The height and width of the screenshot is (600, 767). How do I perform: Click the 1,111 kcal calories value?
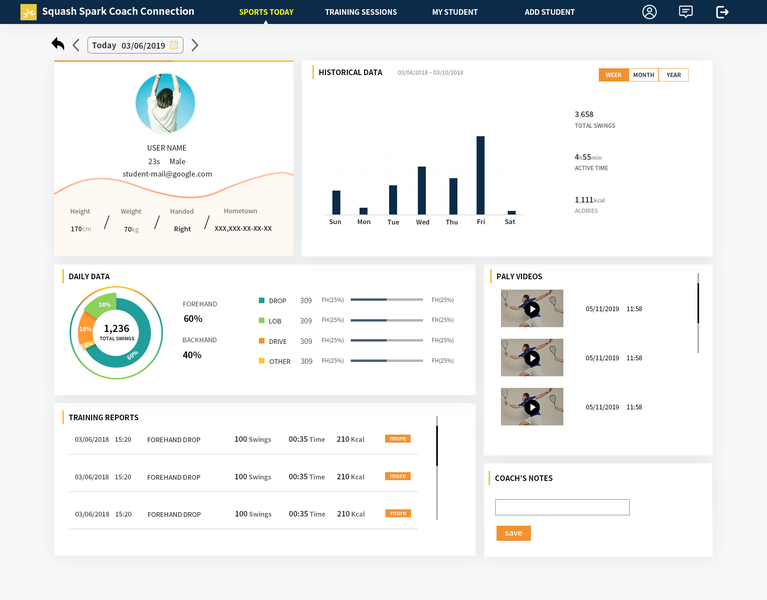tap(590, 200)
